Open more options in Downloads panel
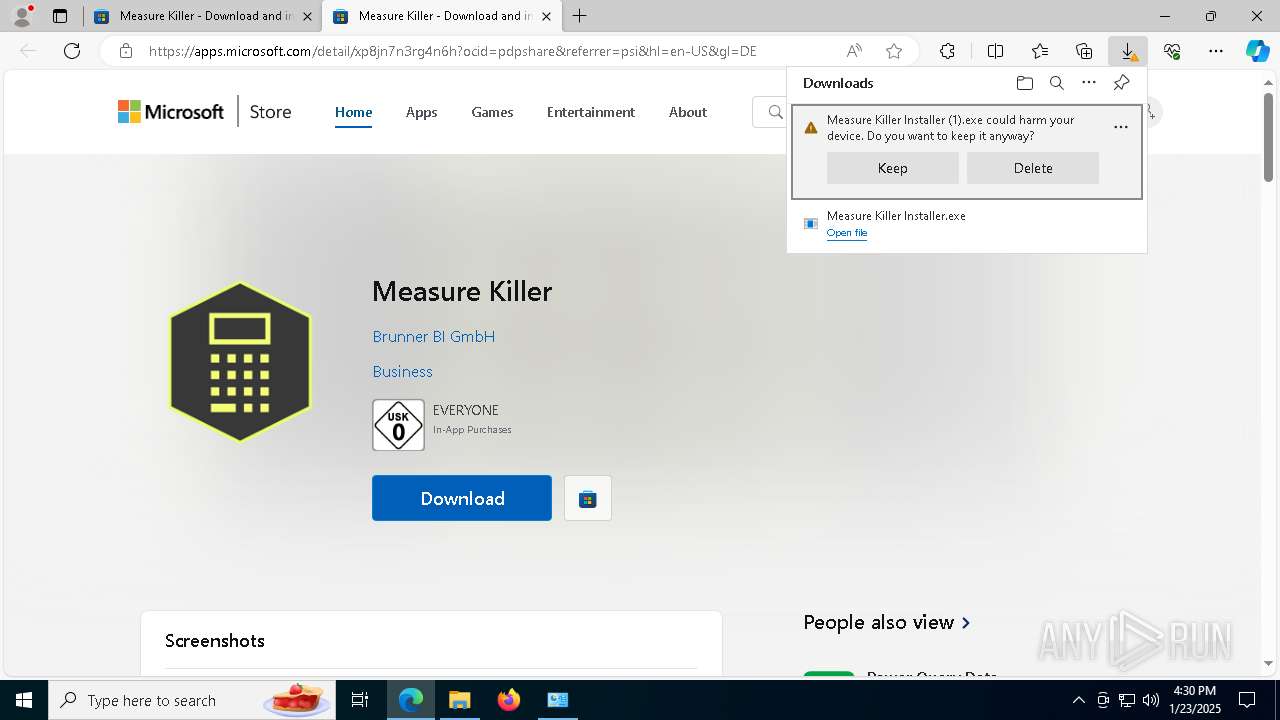The height and width of the screenshot is (720, 1280). tap(1089, 83)
